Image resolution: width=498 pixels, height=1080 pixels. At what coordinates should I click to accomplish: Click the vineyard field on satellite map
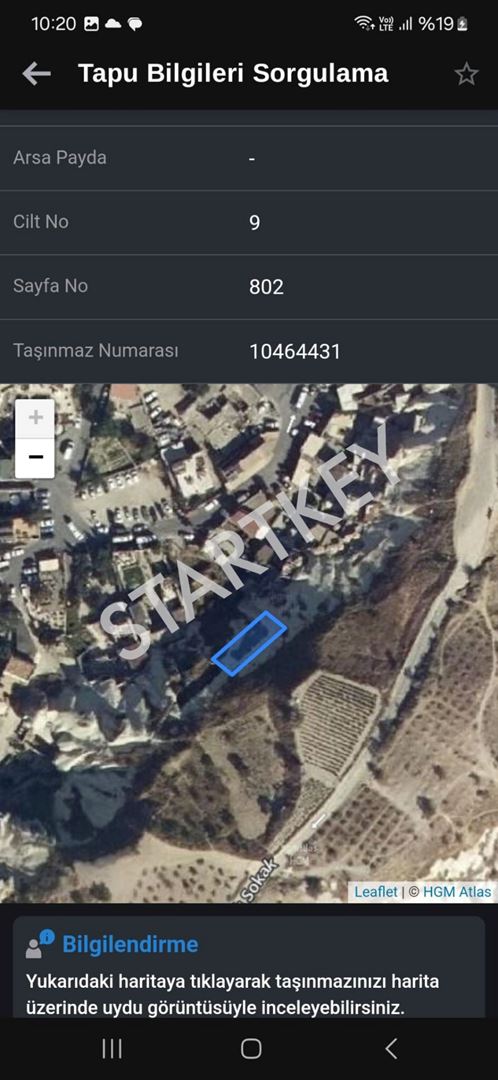pos(336,722)
